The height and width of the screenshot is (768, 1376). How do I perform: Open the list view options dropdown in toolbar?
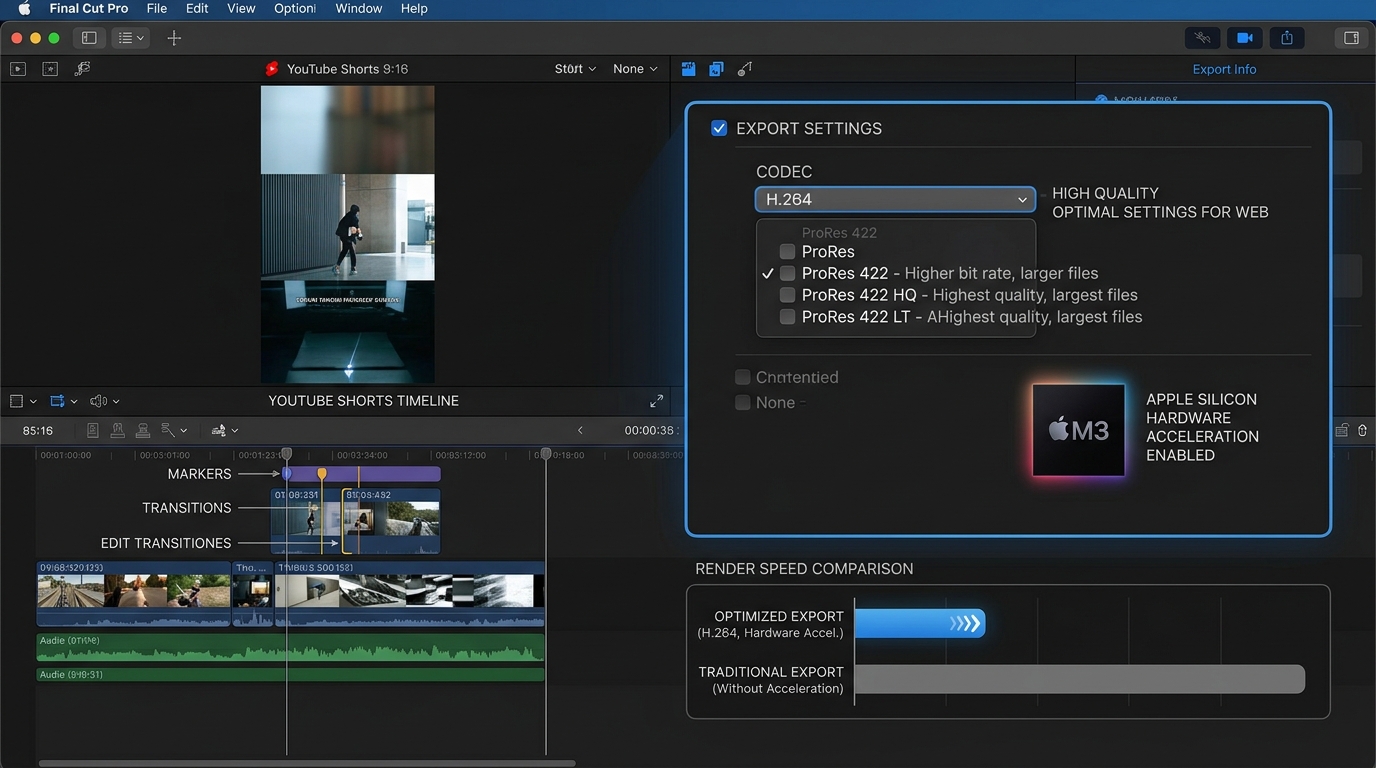pos(131,38)
